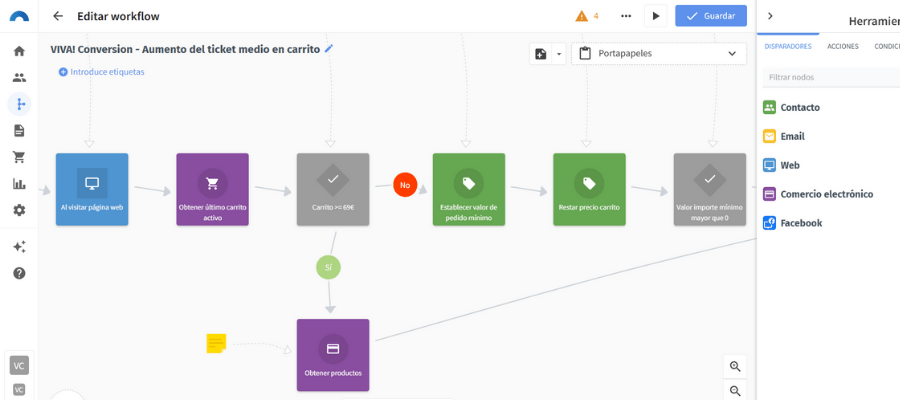900x400 pixels.
Task: Collapse the Herramientas panel with the chevron
Action: pos(770,16)
